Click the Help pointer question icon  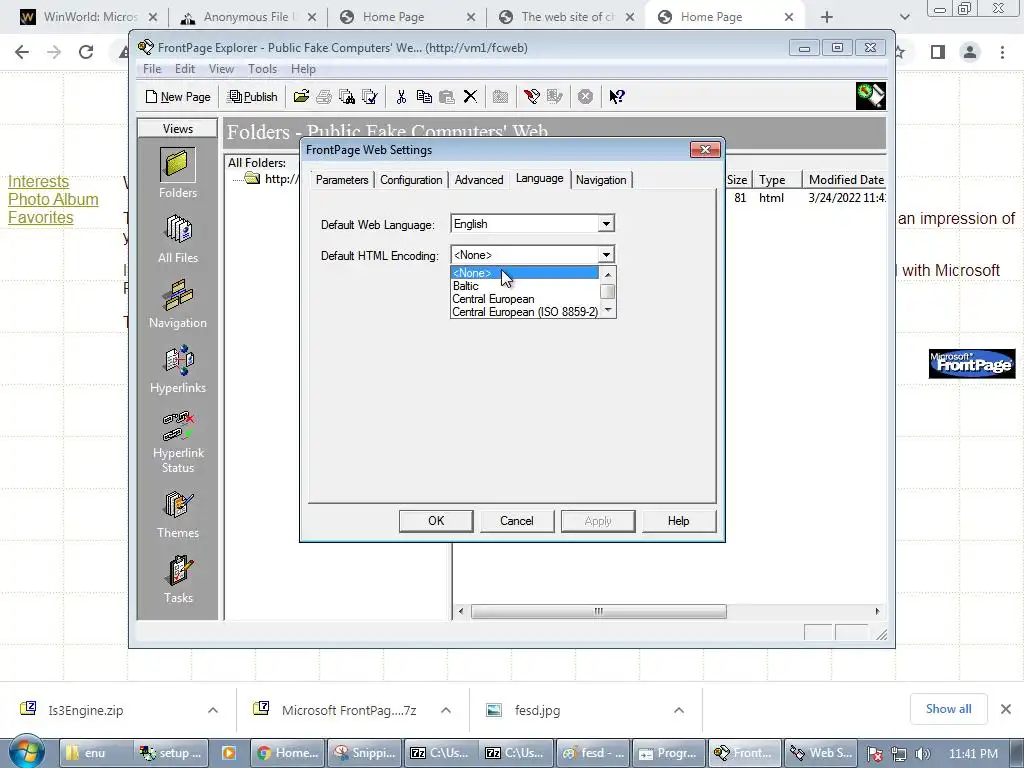(x=616, y=97)
